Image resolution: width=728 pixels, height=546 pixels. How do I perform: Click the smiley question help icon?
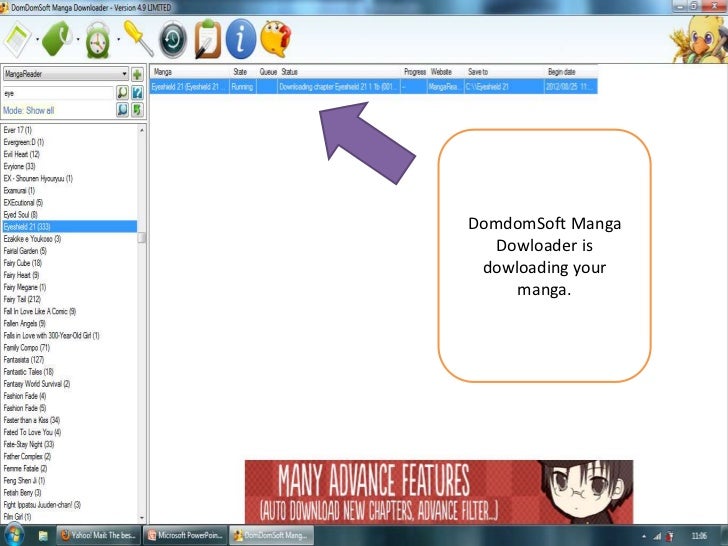pos(276,39)
